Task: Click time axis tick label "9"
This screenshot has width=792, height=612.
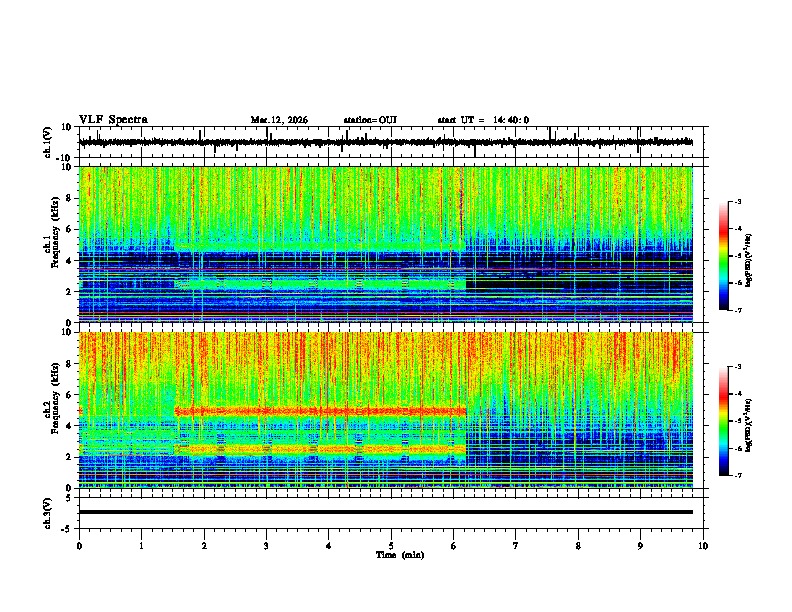Action: (x=640, y=546)
